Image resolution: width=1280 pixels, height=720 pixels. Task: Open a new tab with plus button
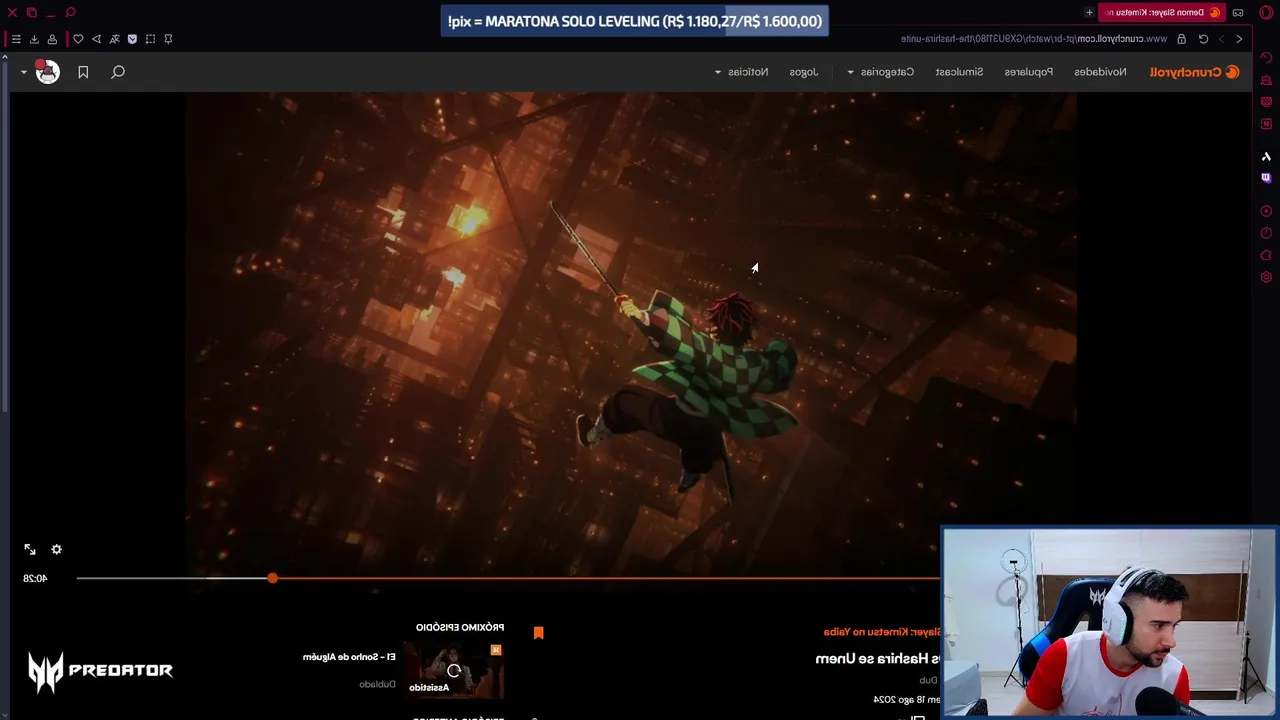[1089, 12]
